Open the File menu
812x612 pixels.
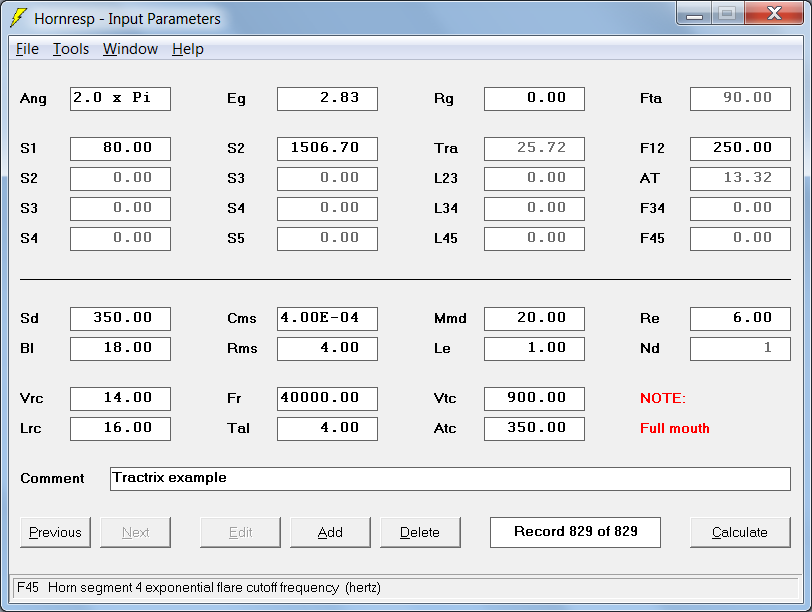[x=27, y=49]
